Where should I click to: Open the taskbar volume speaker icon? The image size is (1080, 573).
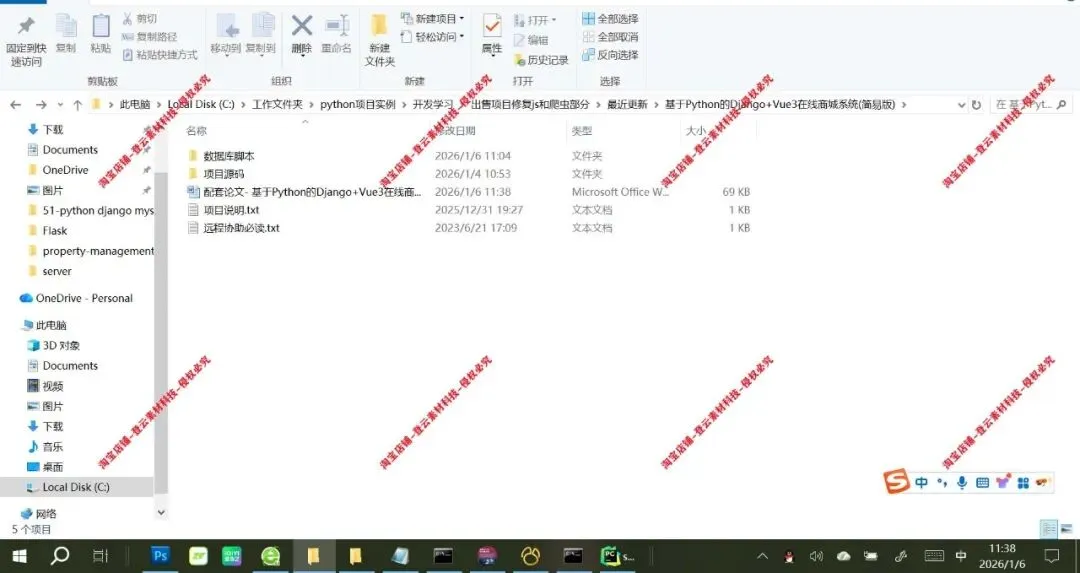coord(816,556)
